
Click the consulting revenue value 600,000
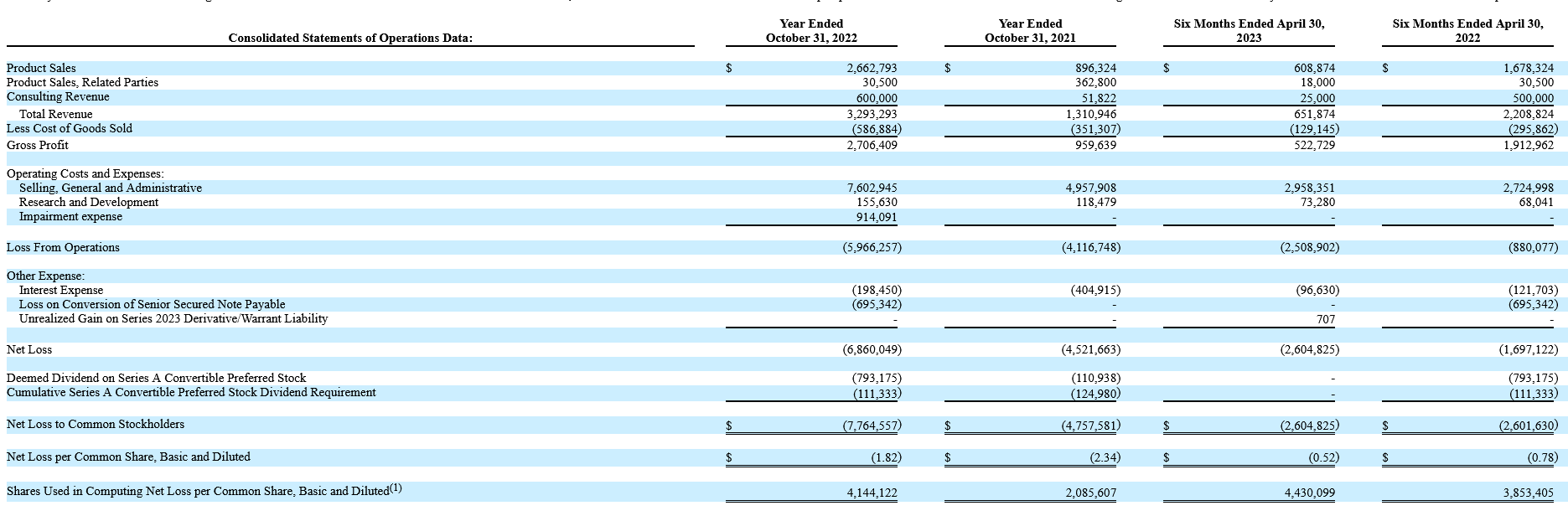[x=877, y=98]
